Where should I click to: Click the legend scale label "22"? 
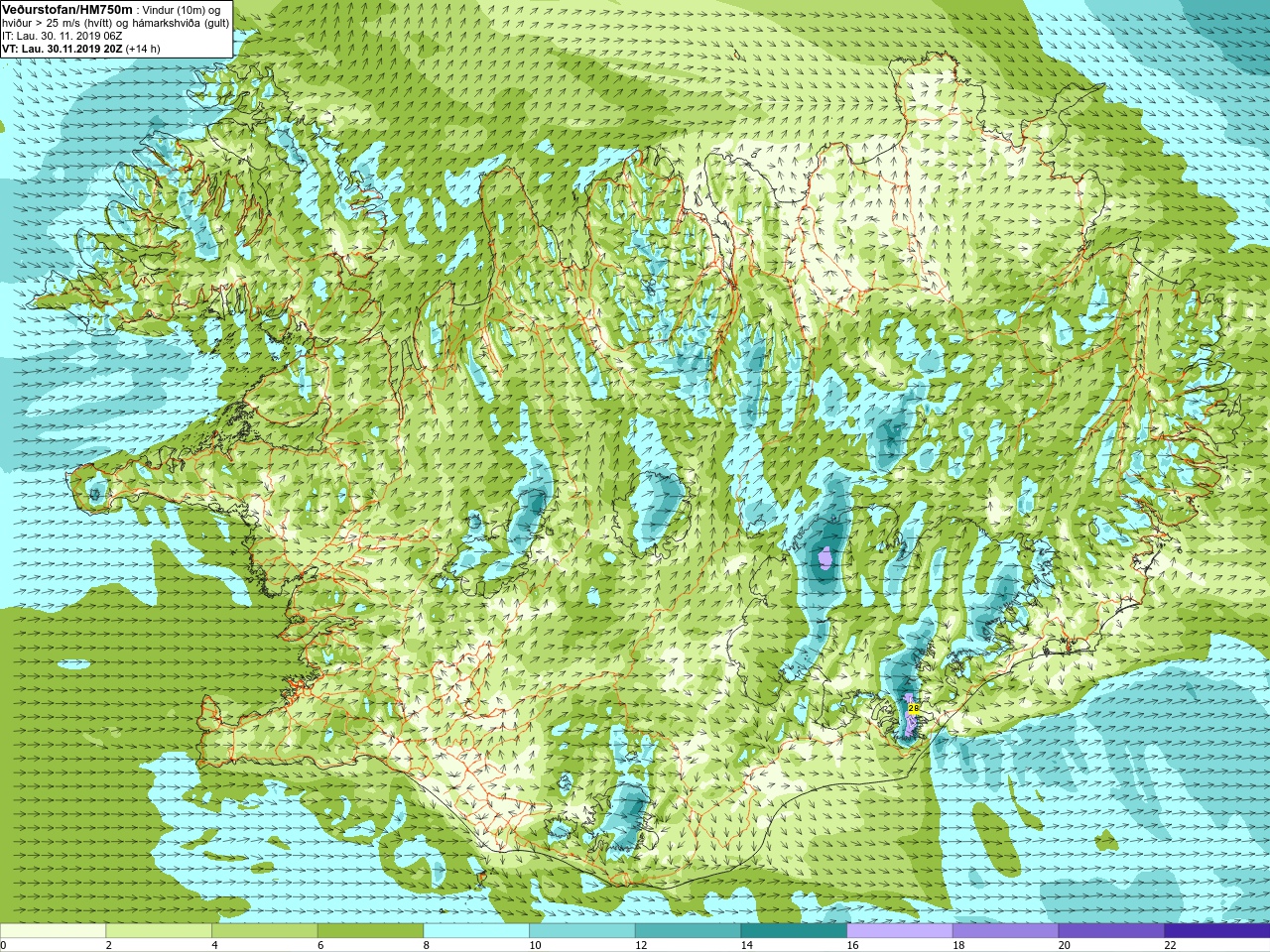pyautogui.click(x=1170, y=945)
